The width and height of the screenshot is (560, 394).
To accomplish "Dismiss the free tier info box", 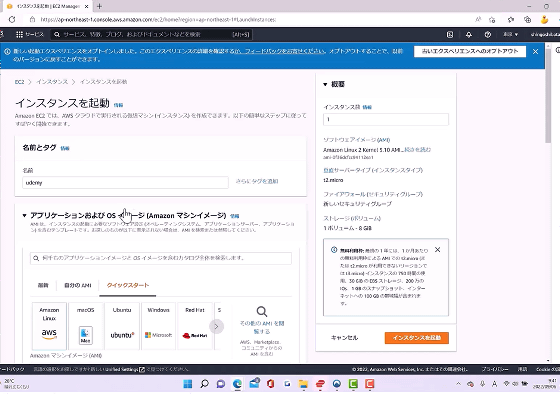I will pos(437,250).
